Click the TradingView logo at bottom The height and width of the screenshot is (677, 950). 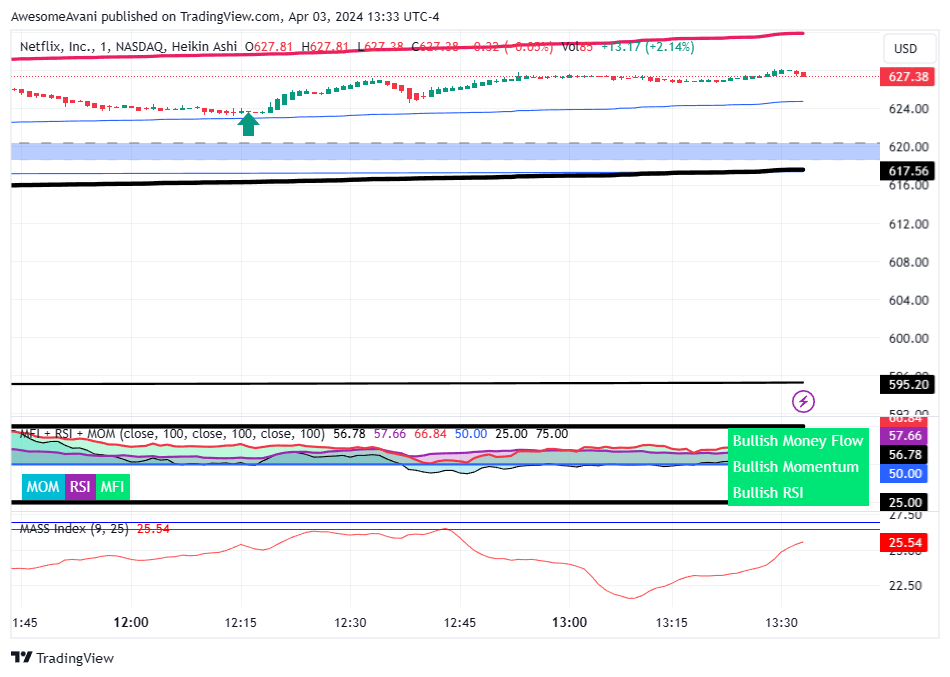(62, 658)
